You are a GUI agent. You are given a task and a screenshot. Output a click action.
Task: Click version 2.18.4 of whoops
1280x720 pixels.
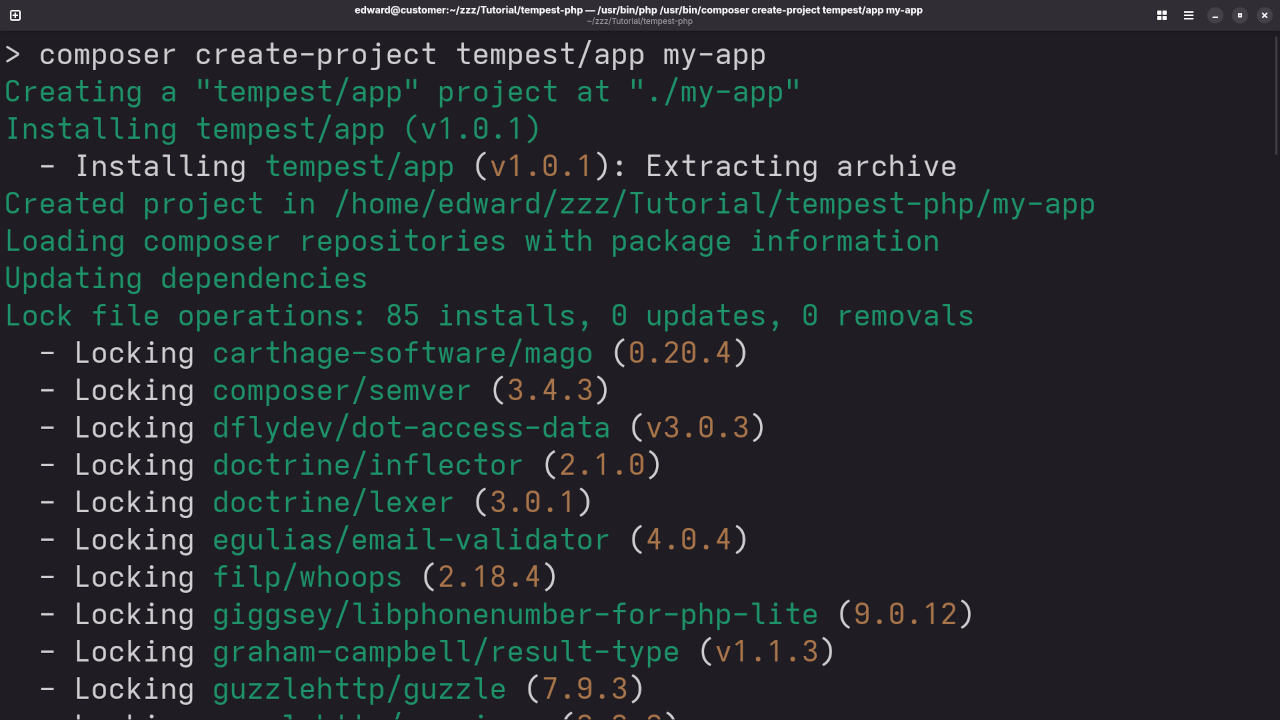(489, 577)
